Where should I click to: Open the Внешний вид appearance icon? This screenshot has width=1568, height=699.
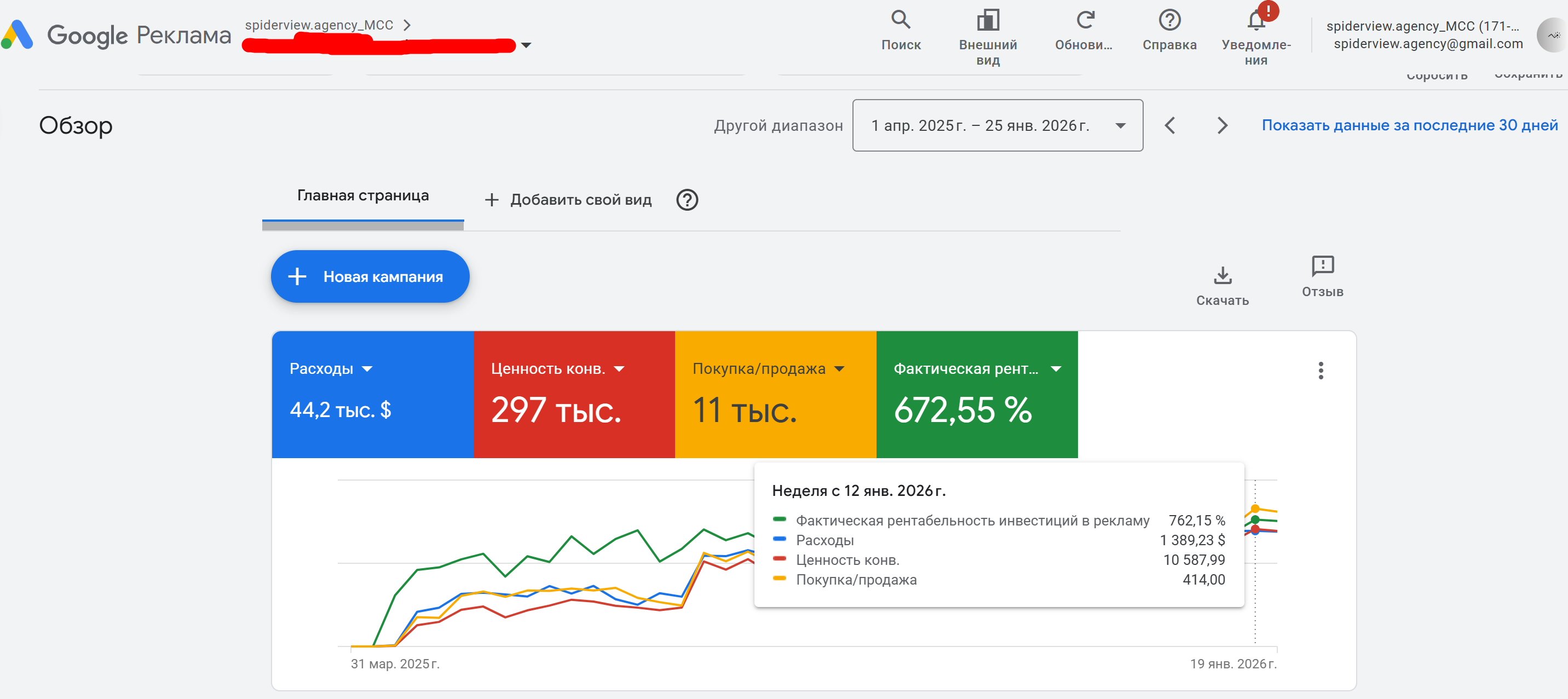987,20
